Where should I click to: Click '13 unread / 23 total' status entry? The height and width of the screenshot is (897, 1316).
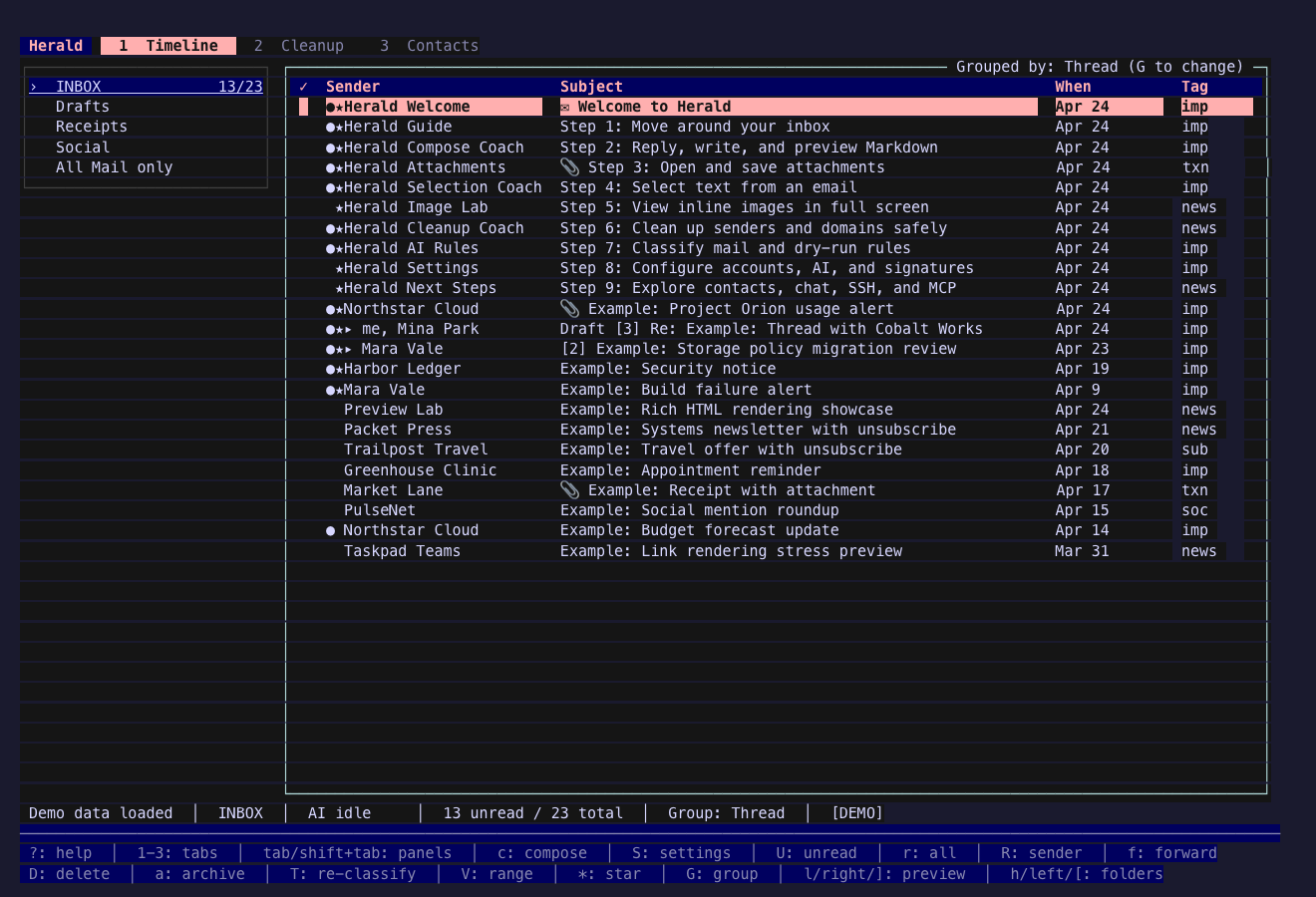click(x=533, y=813)
